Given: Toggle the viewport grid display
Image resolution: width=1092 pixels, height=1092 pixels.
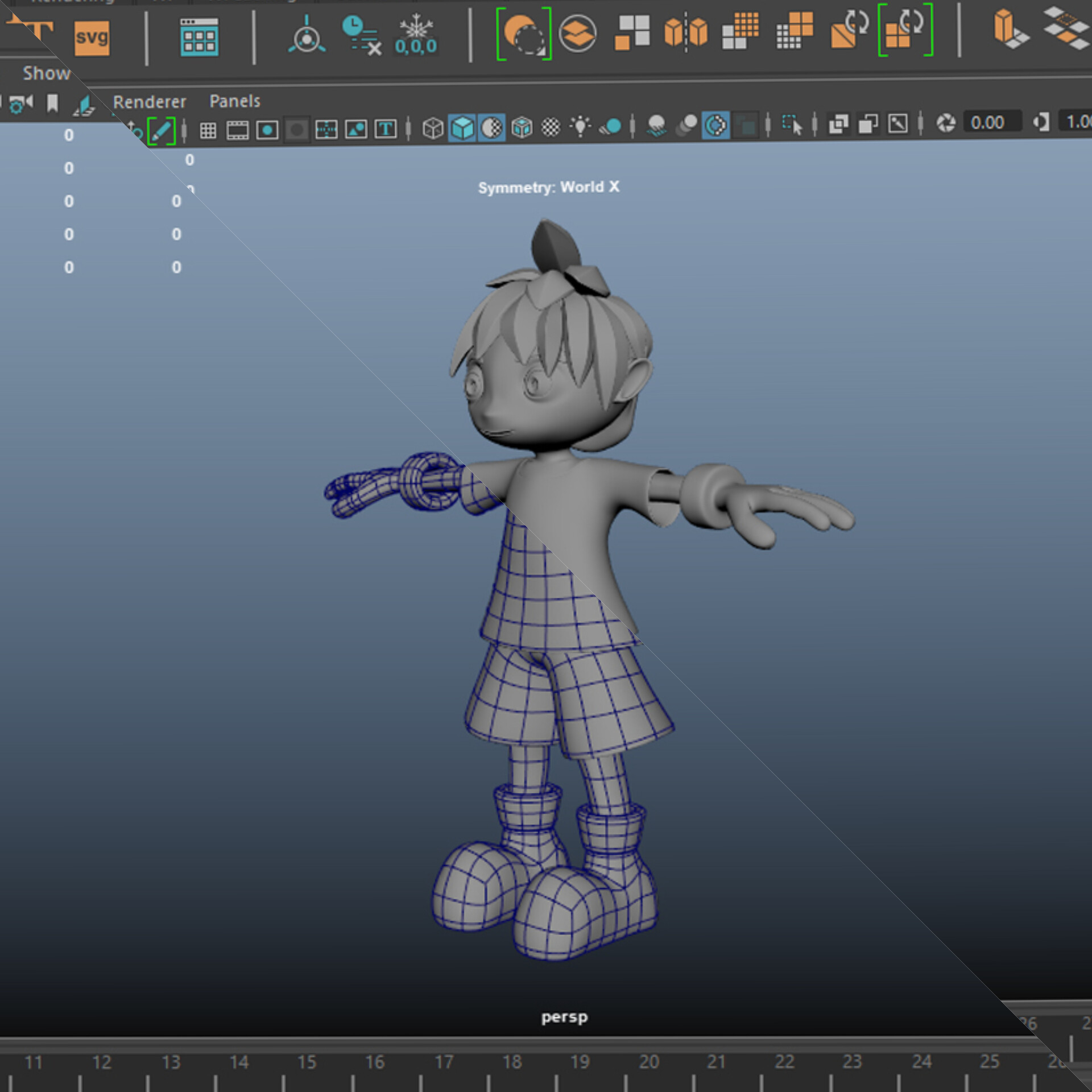Looking at the screenshot, I should pyautogui.click(x=208, y=130).
